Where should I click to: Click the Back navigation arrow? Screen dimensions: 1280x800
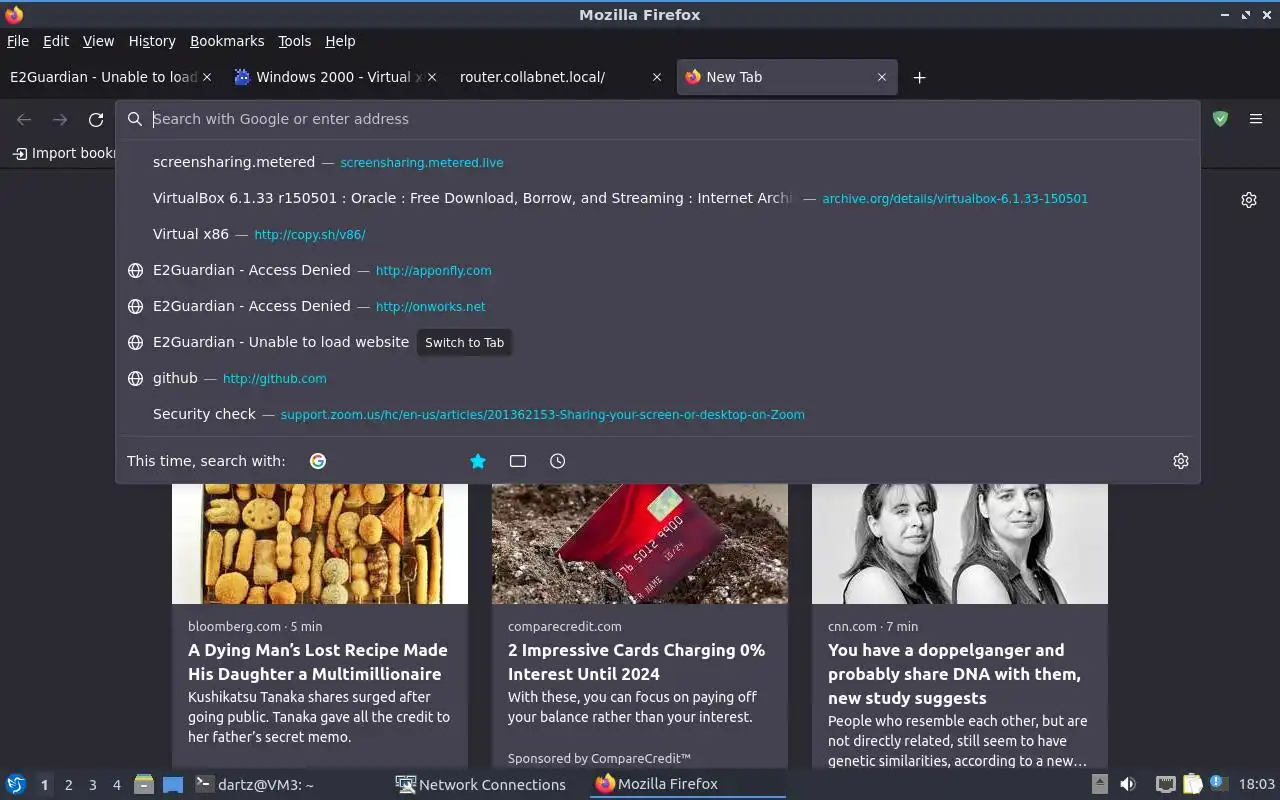pyautogui.click(x=24, y=119)
